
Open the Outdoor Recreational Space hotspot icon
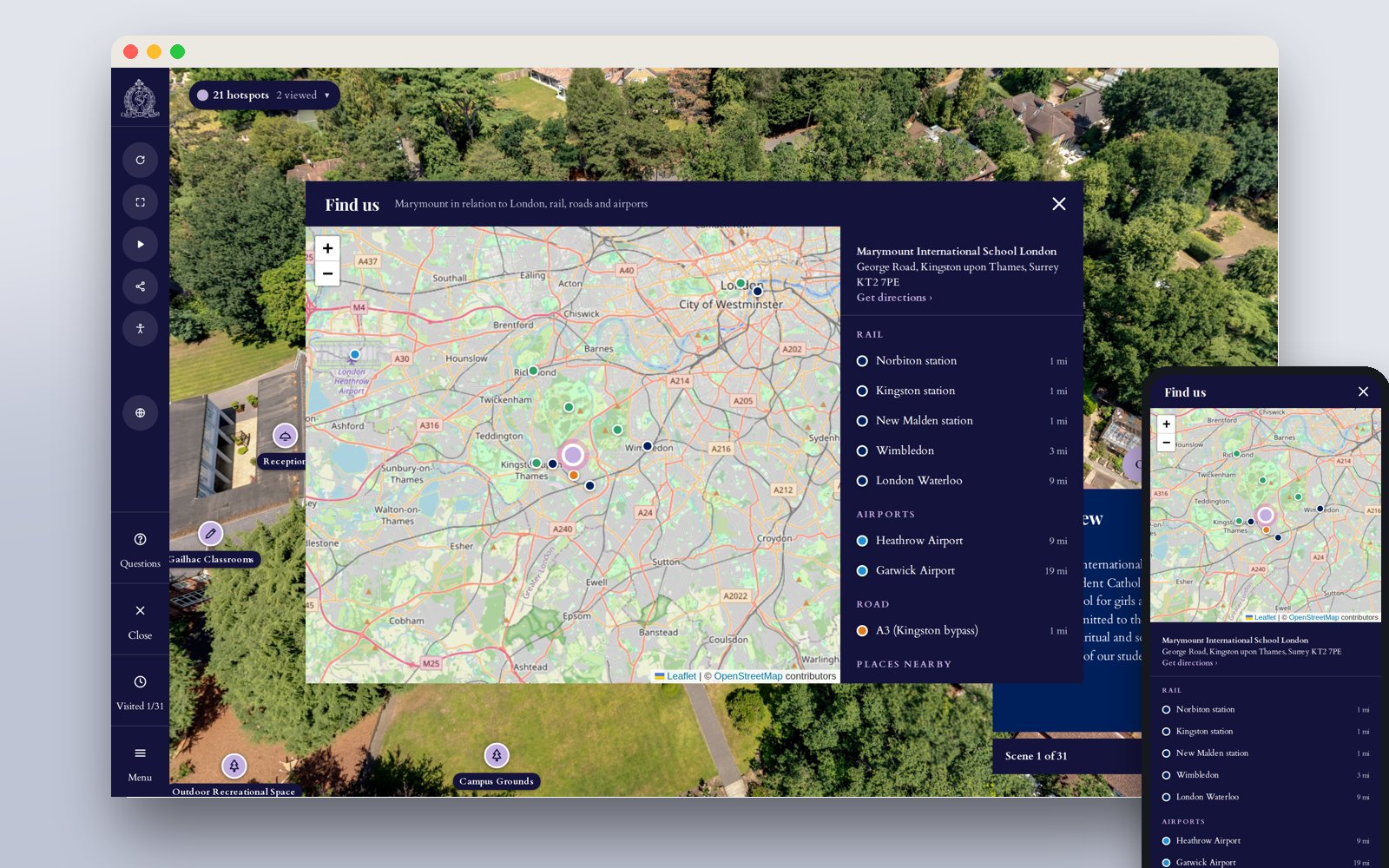(x=234, y=766)
